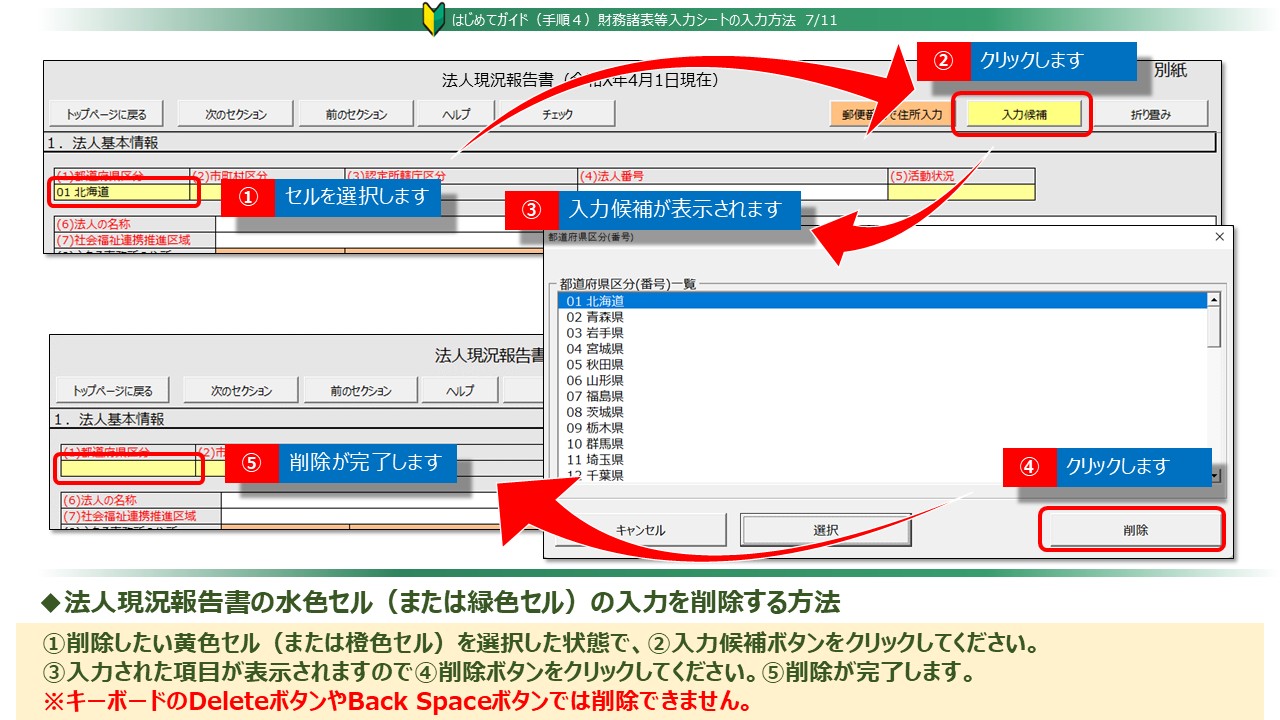Select 10 群馬県 in the list
This screenshot has height=720, width=1280.
click(x=595, y=444)
